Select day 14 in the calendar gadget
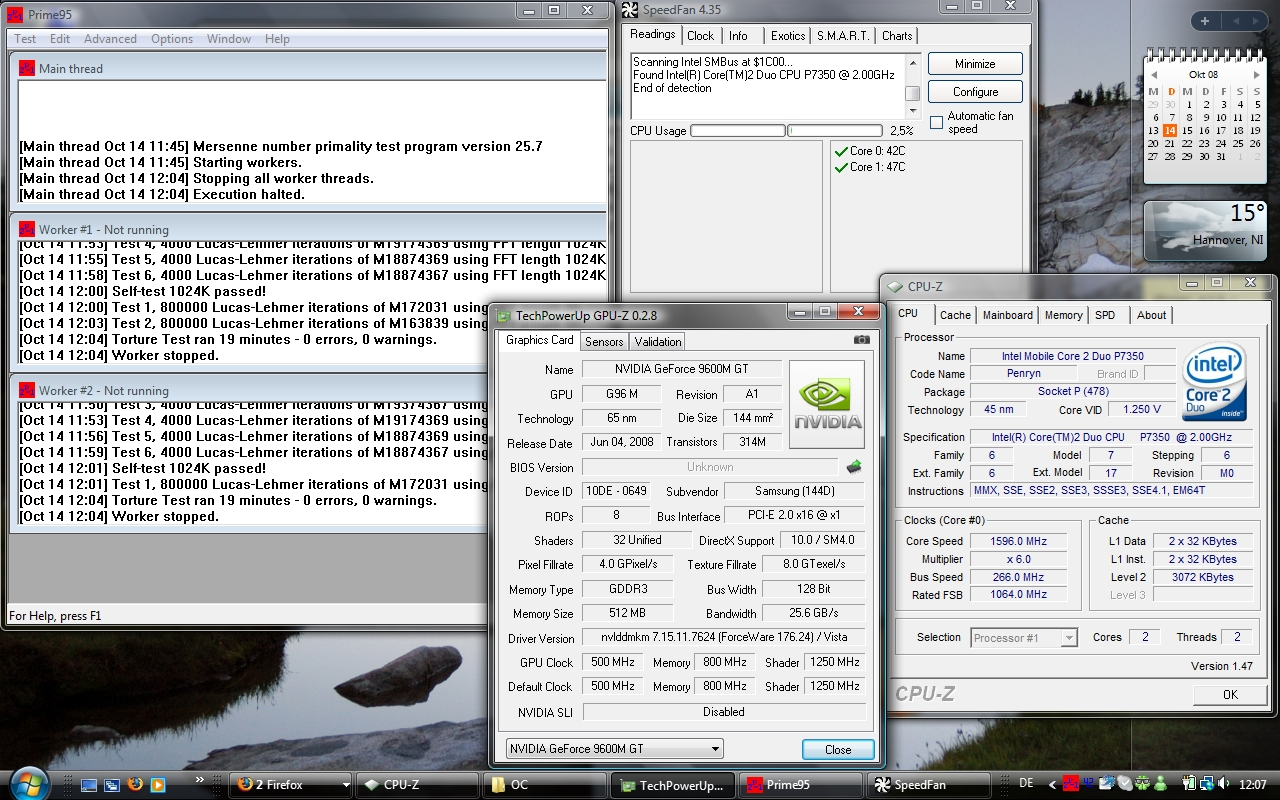This screenshot has width=1280, height=800. (1170, 130)
